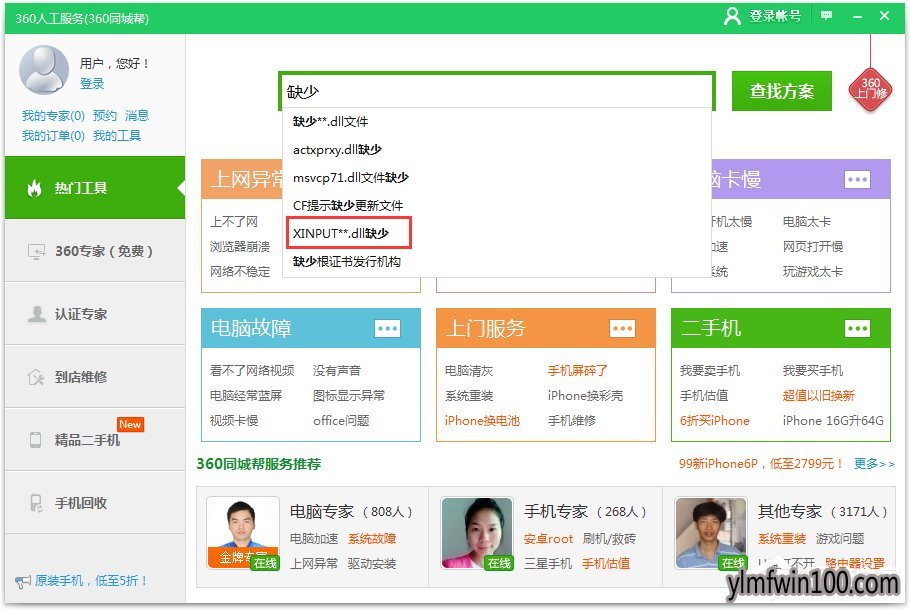Click the monitor icon beside 360专家
The image size is (910, 610).
coord(36,251)
